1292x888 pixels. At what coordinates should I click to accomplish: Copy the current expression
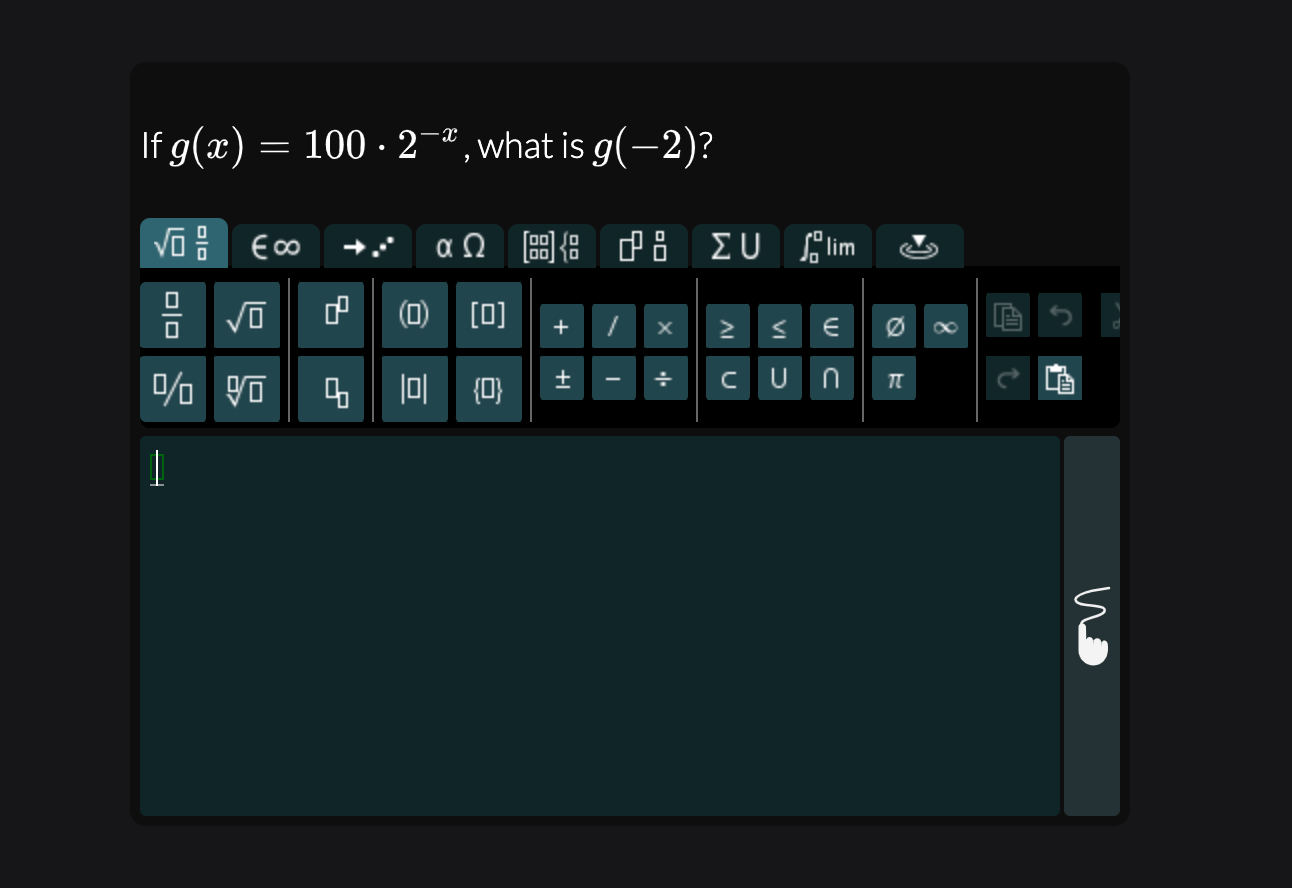point(1009,315)
